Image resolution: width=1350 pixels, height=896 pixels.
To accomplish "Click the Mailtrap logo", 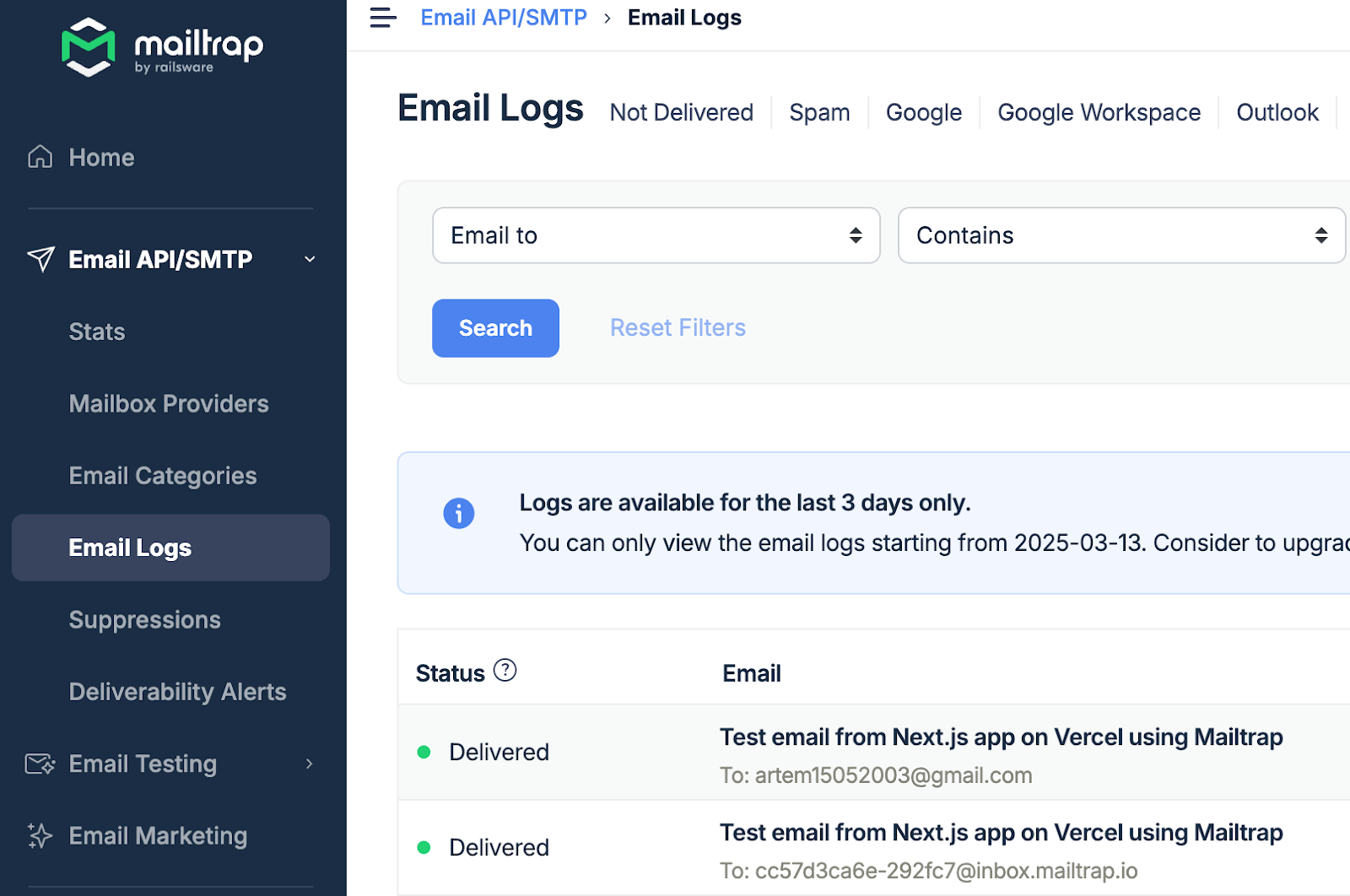I will pyautogui.click(x=162, y=47).
